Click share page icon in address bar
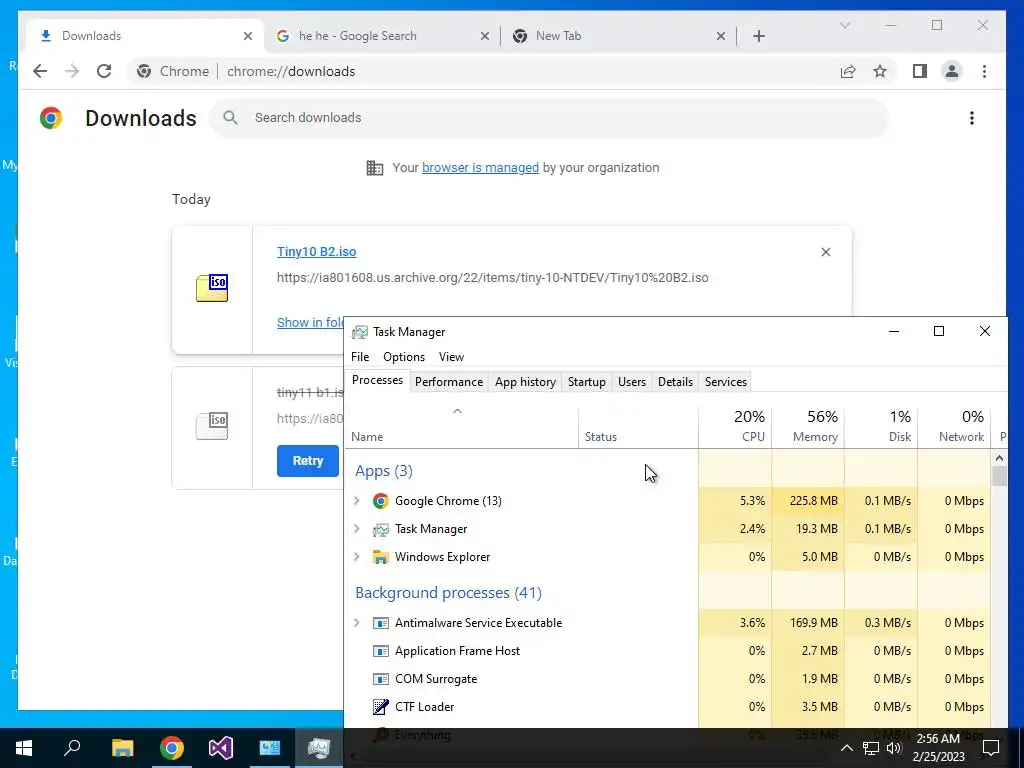The image size is (1024, 768). (x=848, y=71)
